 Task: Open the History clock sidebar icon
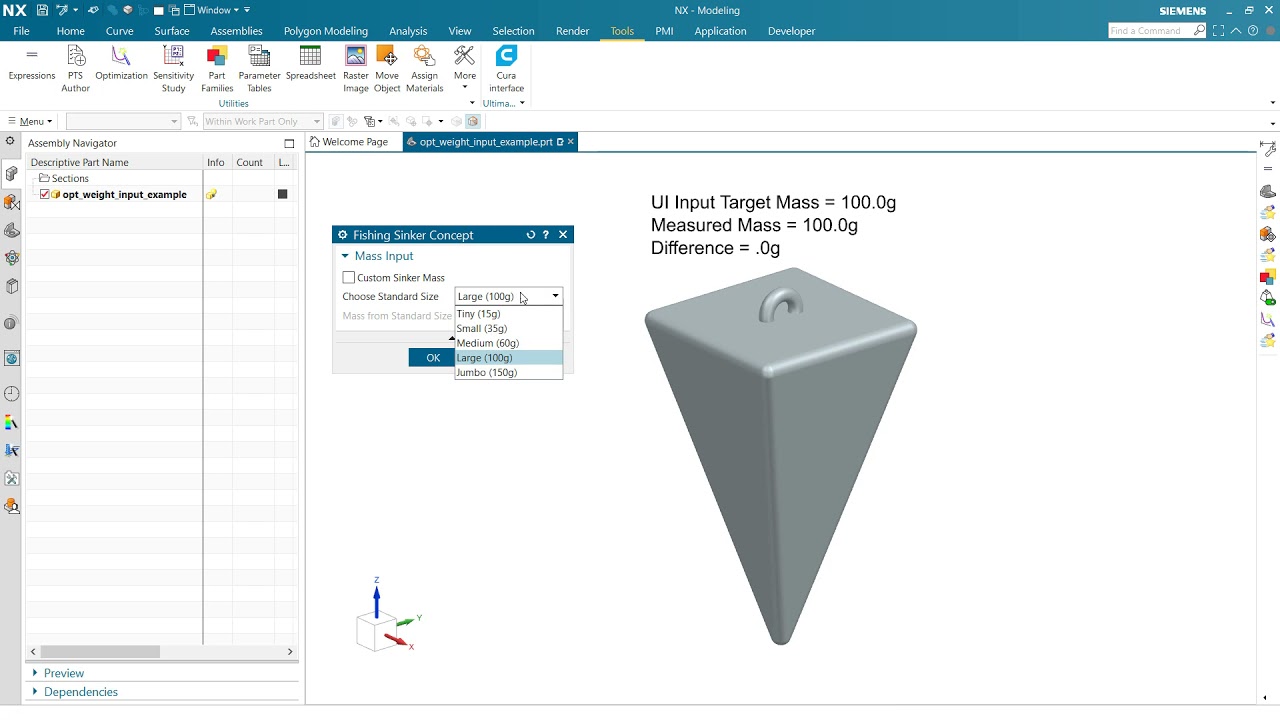(x=12, y=394)
